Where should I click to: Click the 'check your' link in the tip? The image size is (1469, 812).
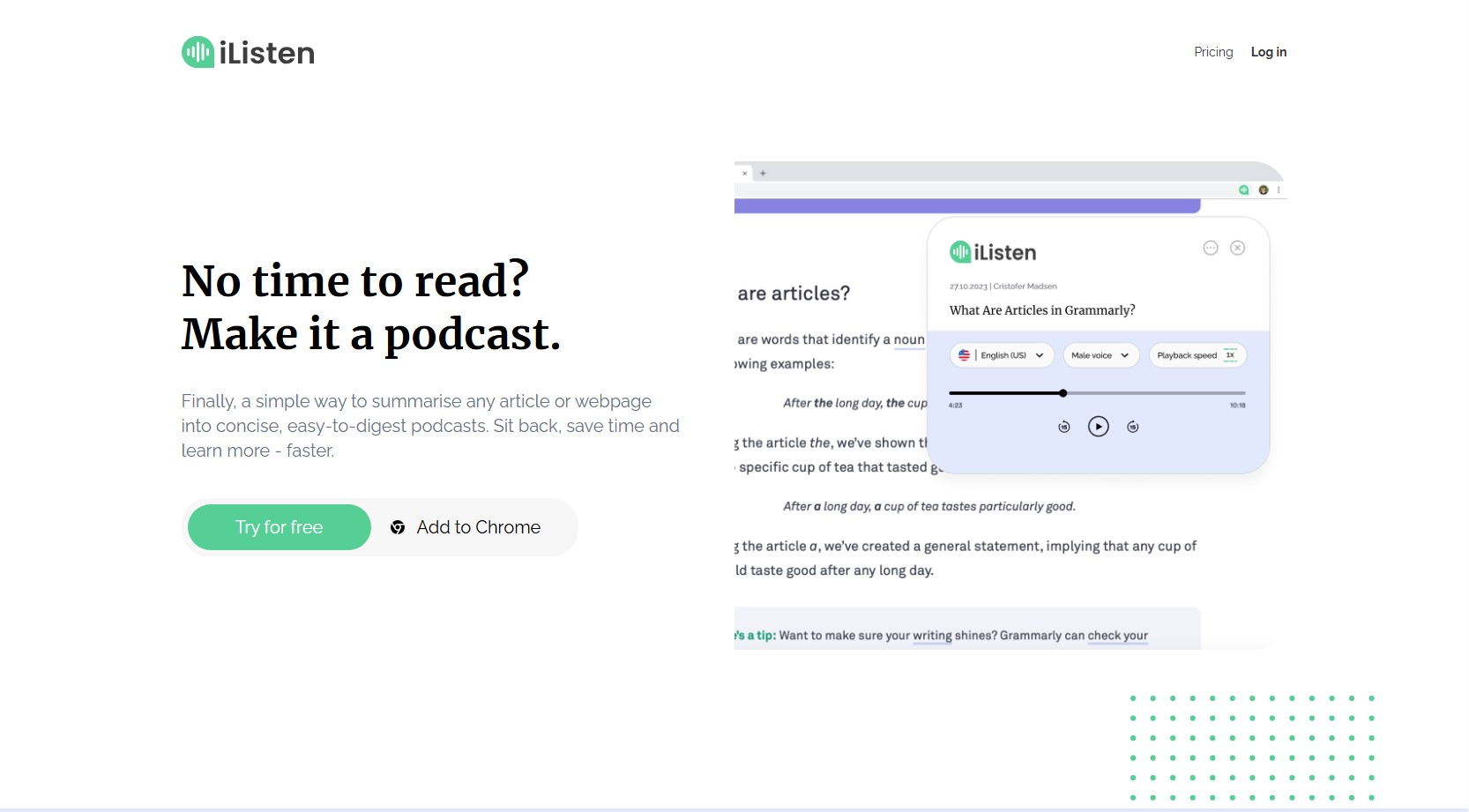[x=1117, y=636]
